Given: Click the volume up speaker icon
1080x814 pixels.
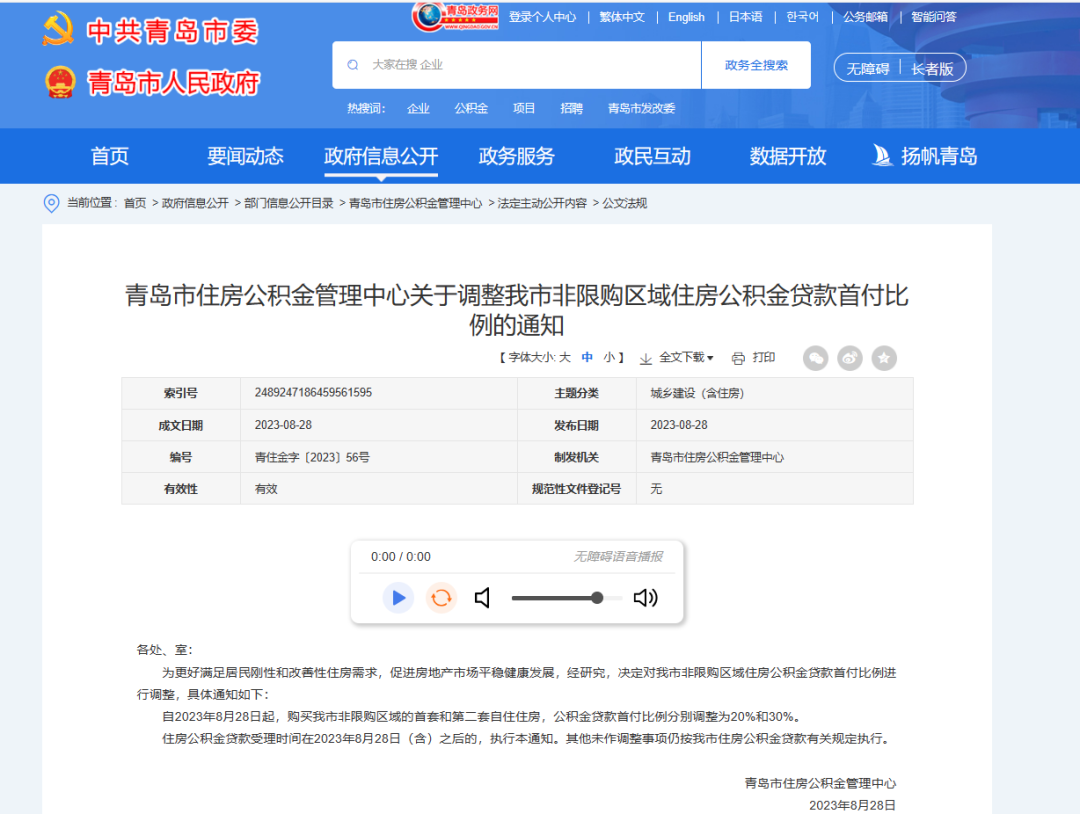Looking at the screenshot, I should click(645, 598).
